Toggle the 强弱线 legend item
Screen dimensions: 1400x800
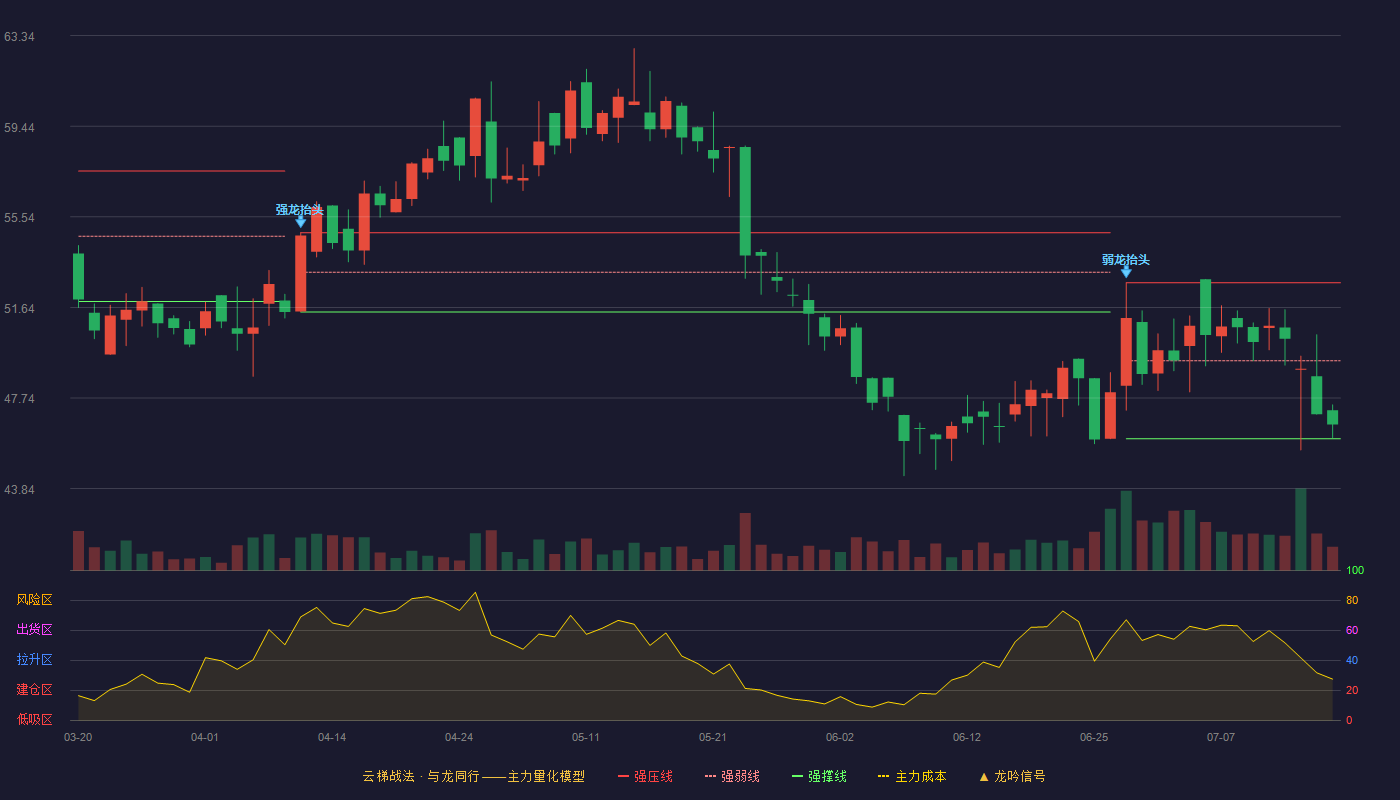click(x=732, y=776)
